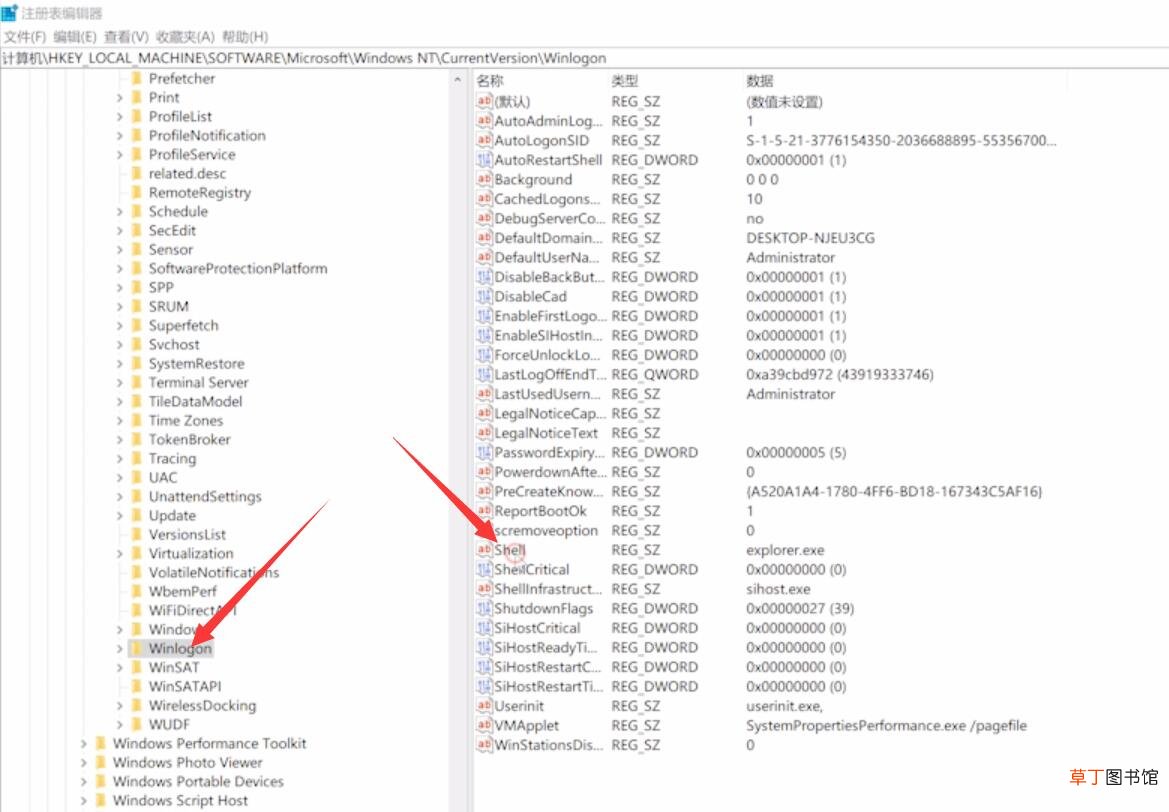Select the explorer.exe data cell

(x=785, y=550)
